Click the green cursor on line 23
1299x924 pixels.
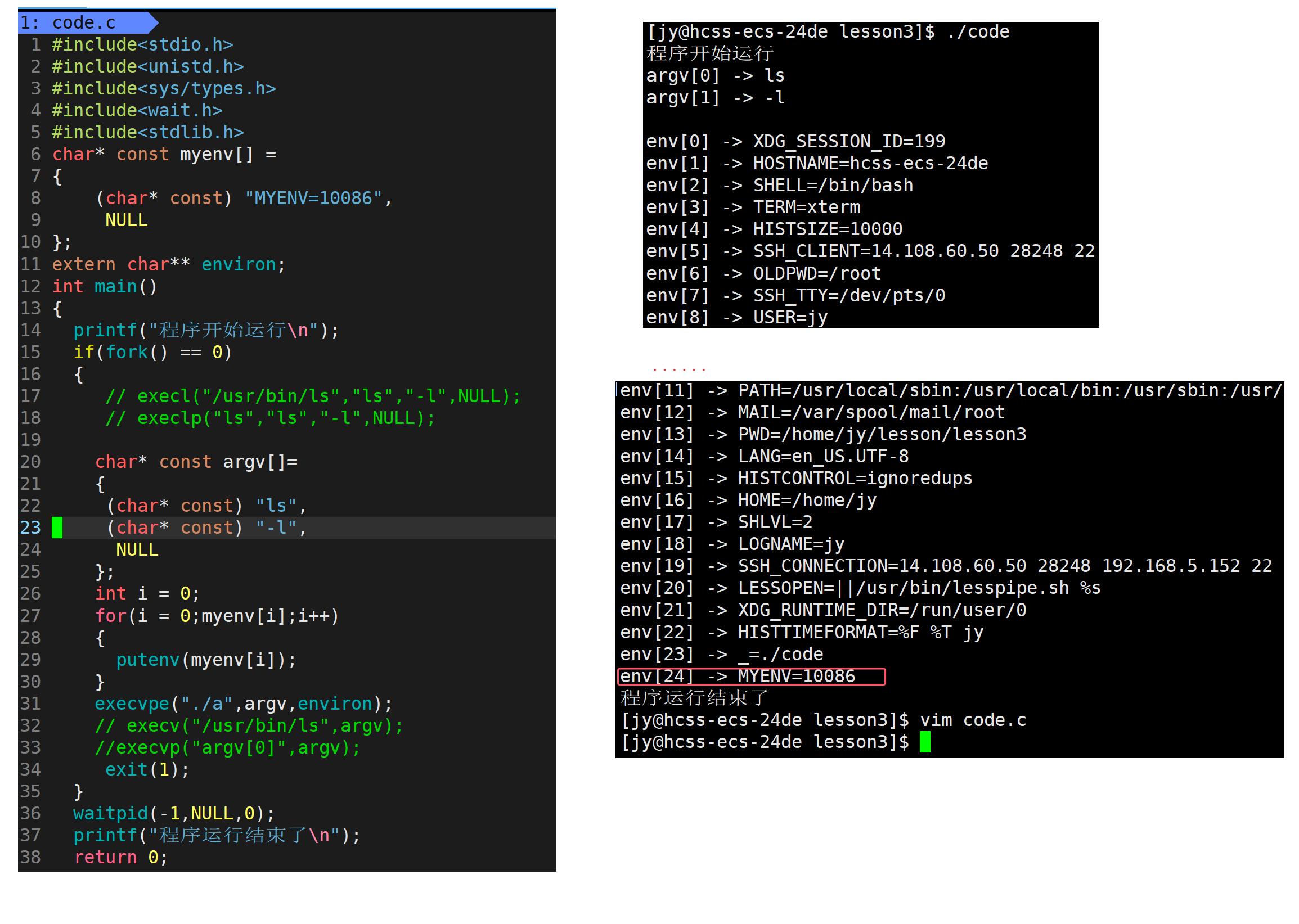tap(57, 528)
